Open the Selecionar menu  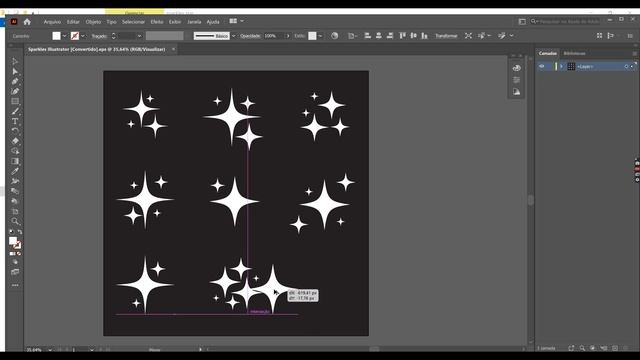coord(133,22)
